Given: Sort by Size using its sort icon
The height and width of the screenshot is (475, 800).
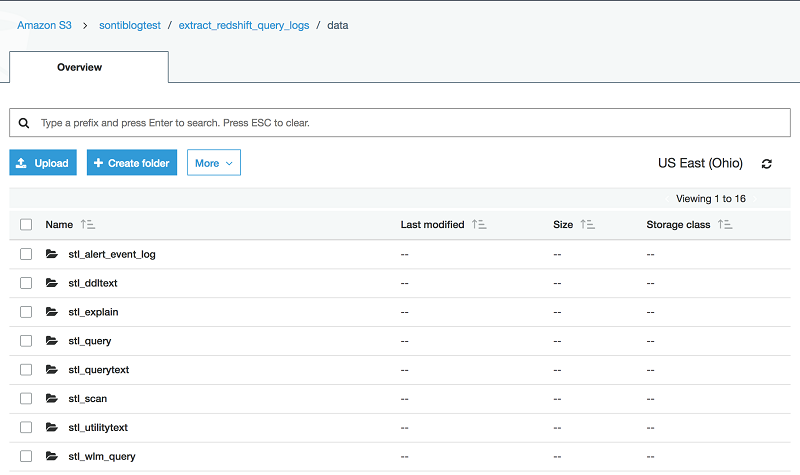Looking at the screenshot, I should 588,224.
